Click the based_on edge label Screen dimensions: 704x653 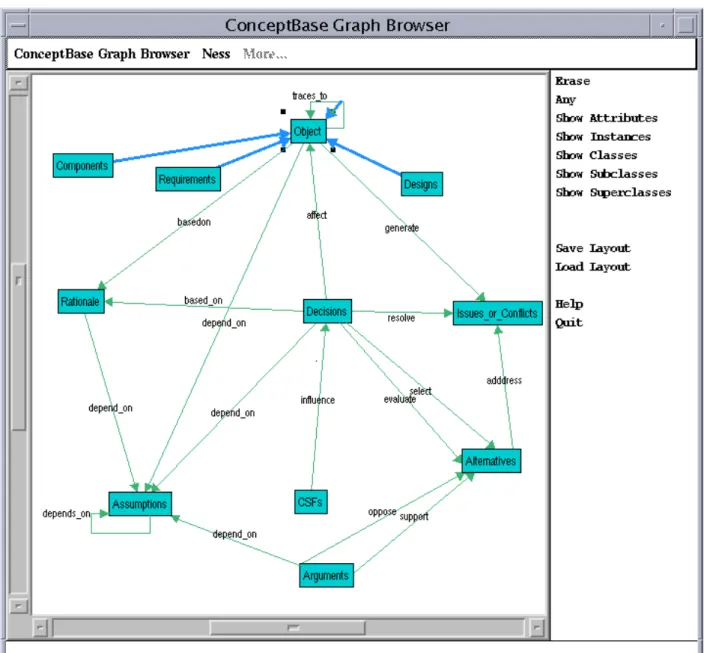203,300
